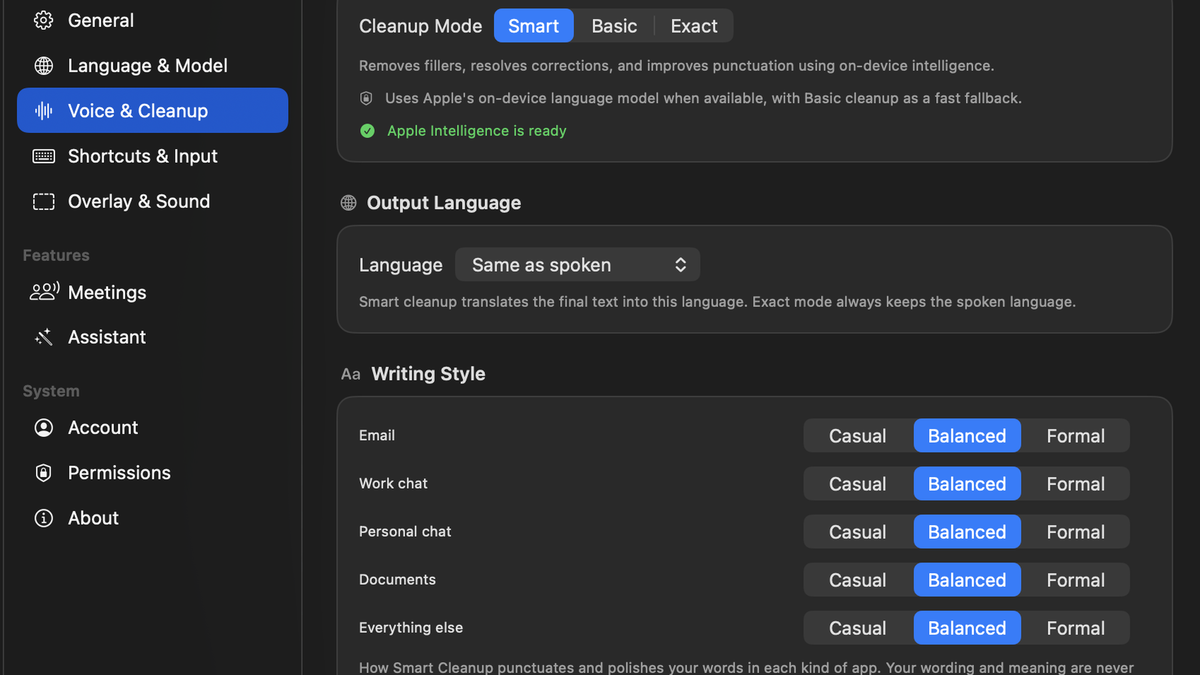
Task: Click the globe icon beside Language & Model
Action: coord(44,66)
